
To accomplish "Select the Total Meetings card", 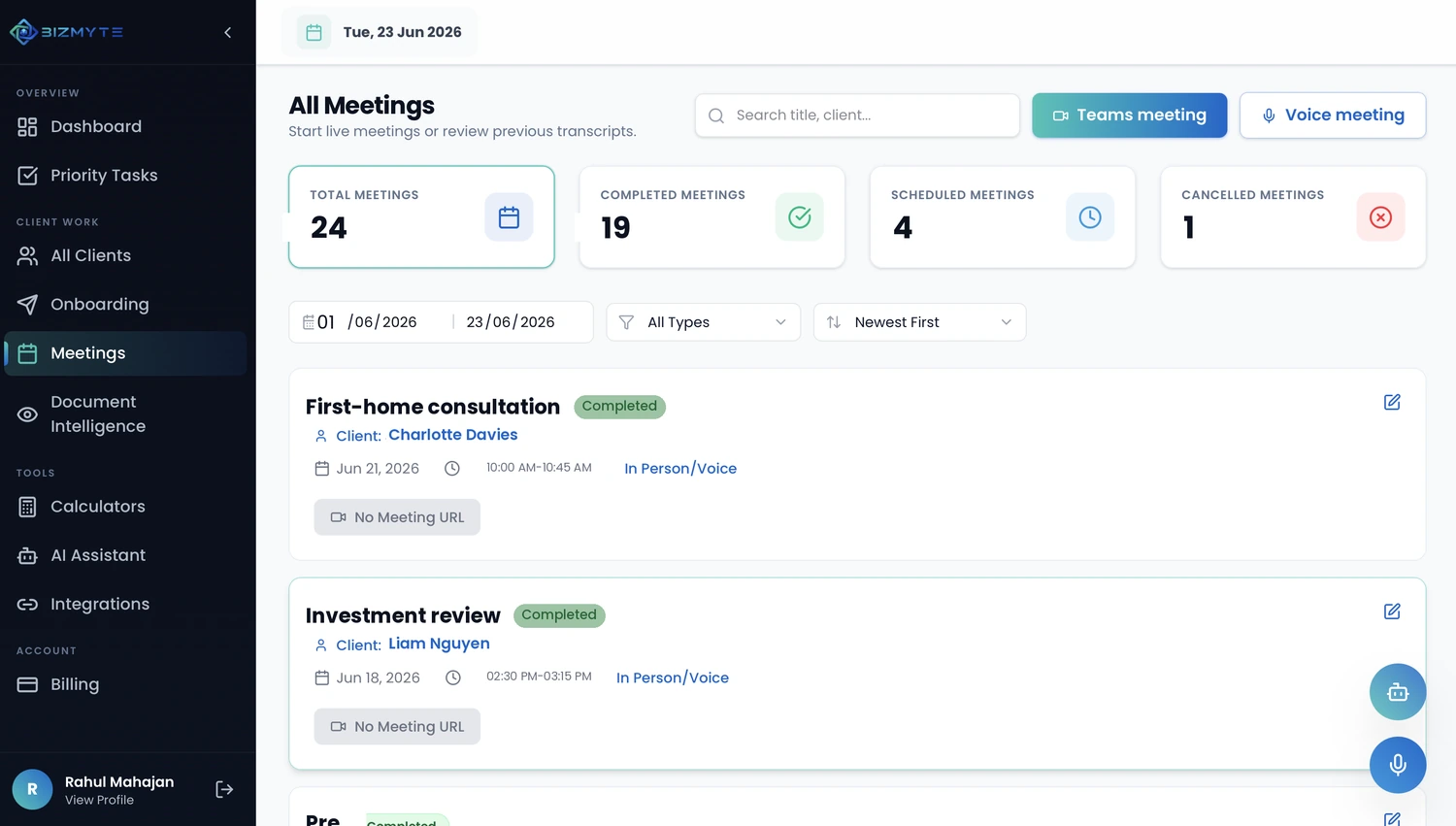I will (421, 216).
